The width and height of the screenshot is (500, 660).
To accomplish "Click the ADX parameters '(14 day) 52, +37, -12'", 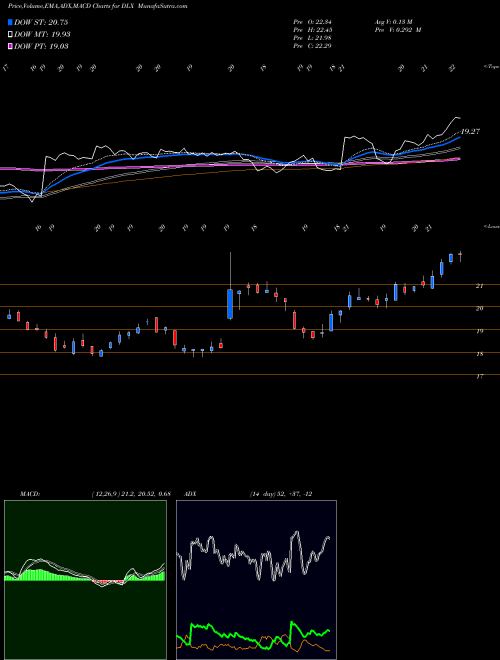I will (281, 494).
